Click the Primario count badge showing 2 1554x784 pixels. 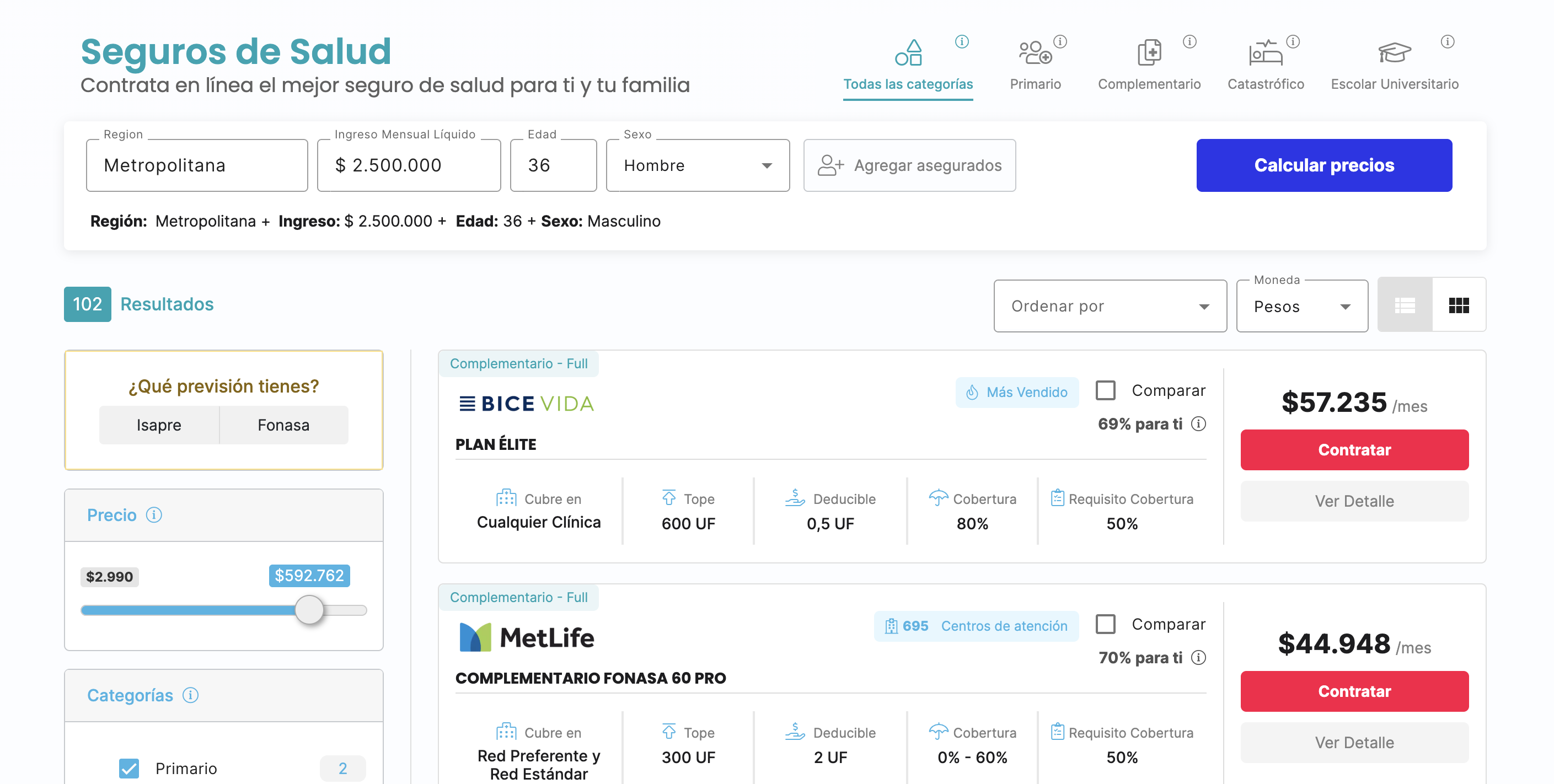click(342, 769)
